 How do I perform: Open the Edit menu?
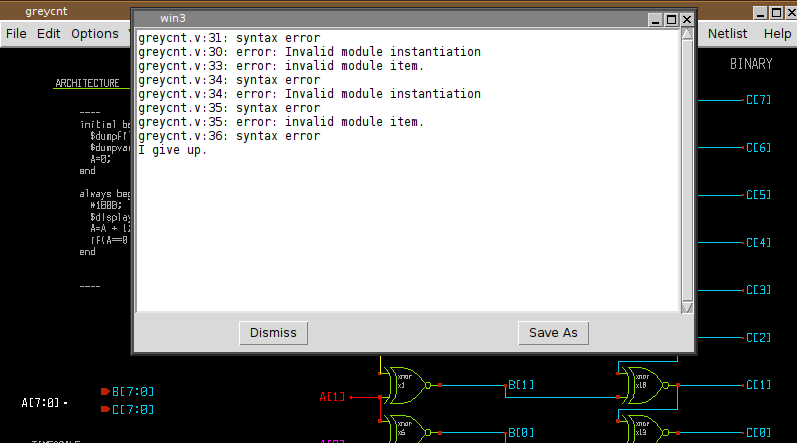[x=48, y=33]
